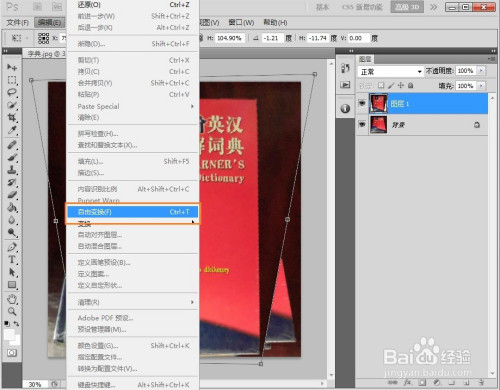The width and height of the screenshot is (500, 390).
Task: Select the Crop tool
Action: 12,117
